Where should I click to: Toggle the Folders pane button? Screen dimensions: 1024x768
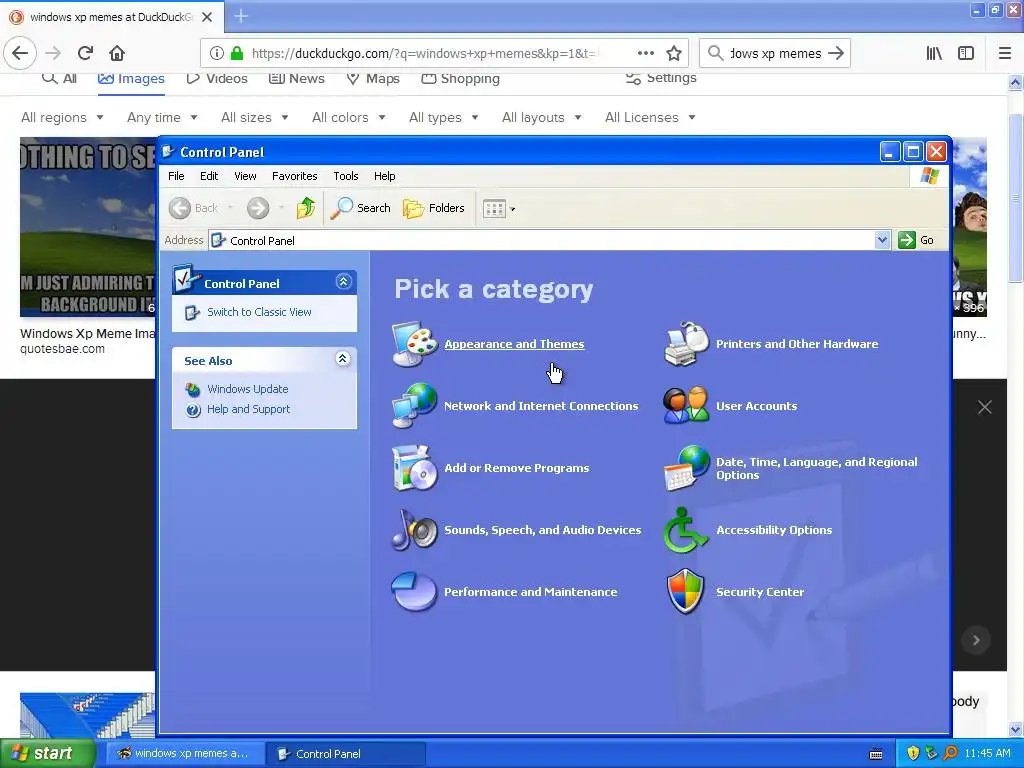coord(434,208)
